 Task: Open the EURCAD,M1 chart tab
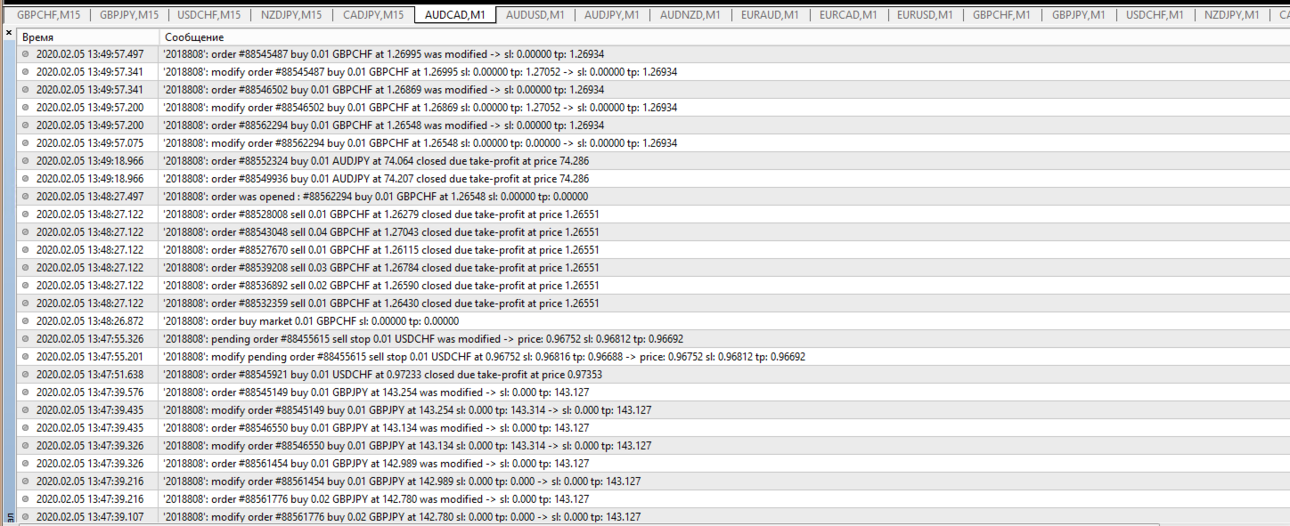point(848,15)
